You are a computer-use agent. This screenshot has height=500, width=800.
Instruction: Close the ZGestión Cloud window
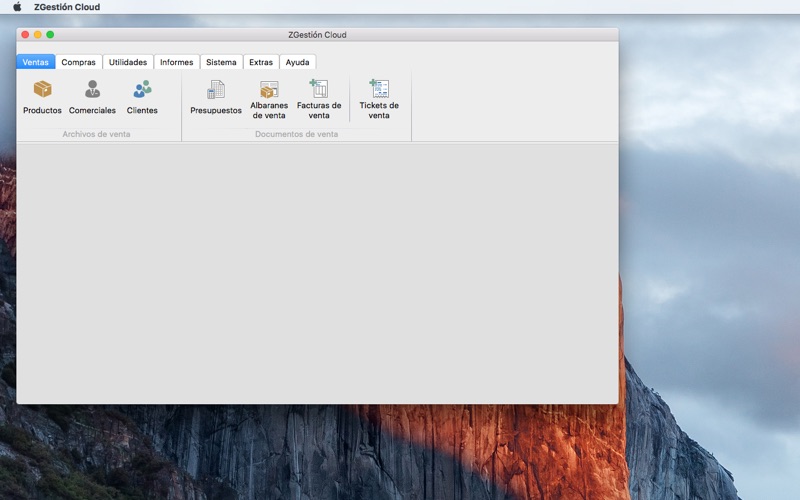point(25,35)
